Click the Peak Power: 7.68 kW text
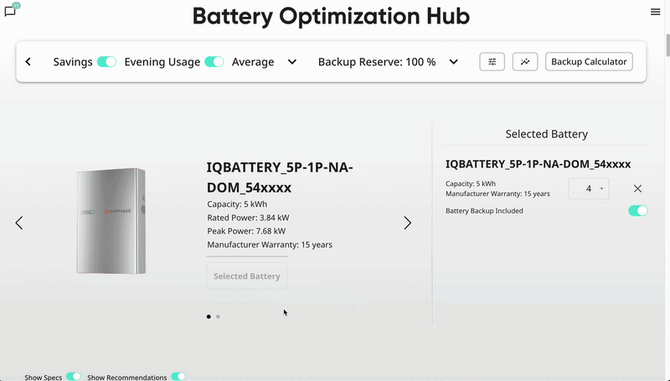Screen dimensions: 670x381 coord(246,231)
